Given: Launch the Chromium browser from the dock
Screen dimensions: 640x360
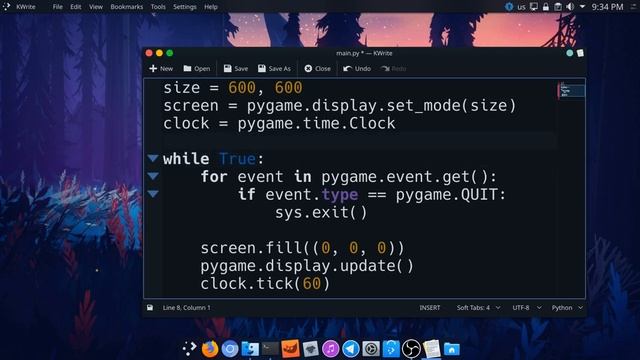Looking at the screenshot, I should pos(230,349).
